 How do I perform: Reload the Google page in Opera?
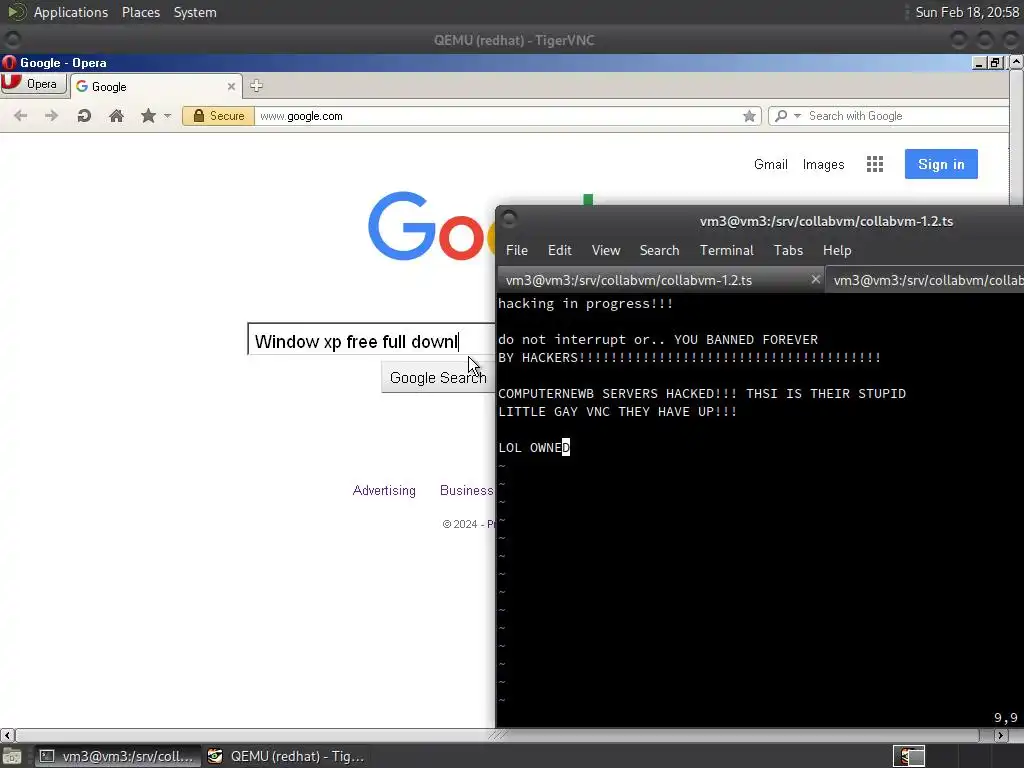pos(84,116)
